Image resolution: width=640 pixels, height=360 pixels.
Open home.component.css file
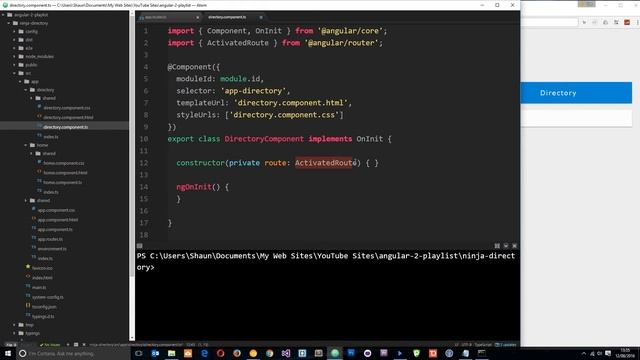(x=64, y=163)
